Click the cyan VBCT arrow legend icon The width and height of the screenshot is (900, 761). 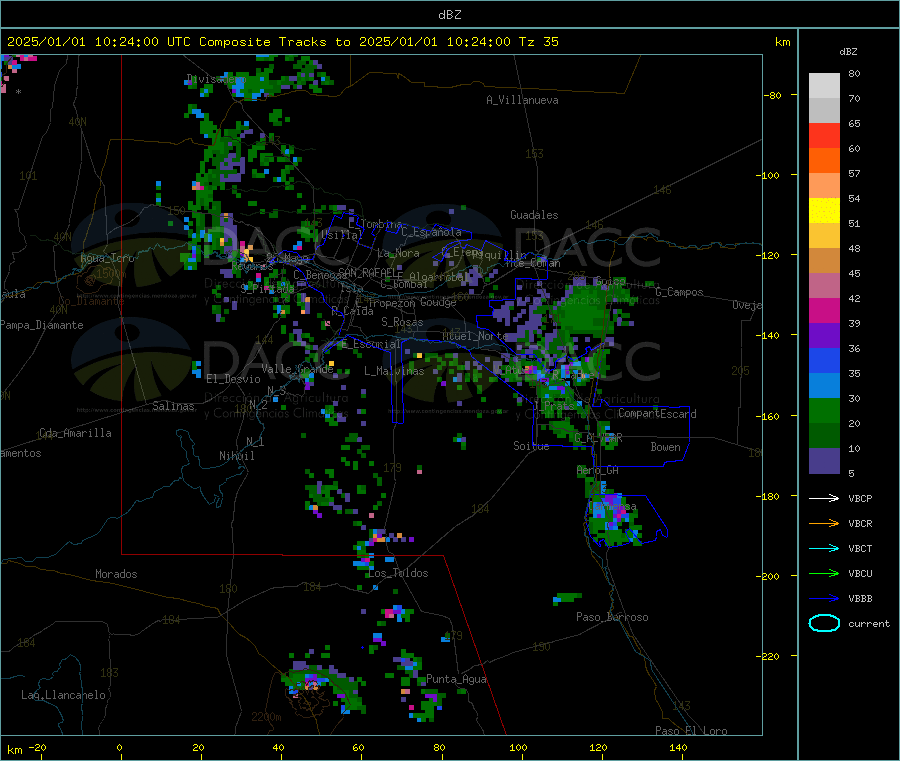point(824,549)
